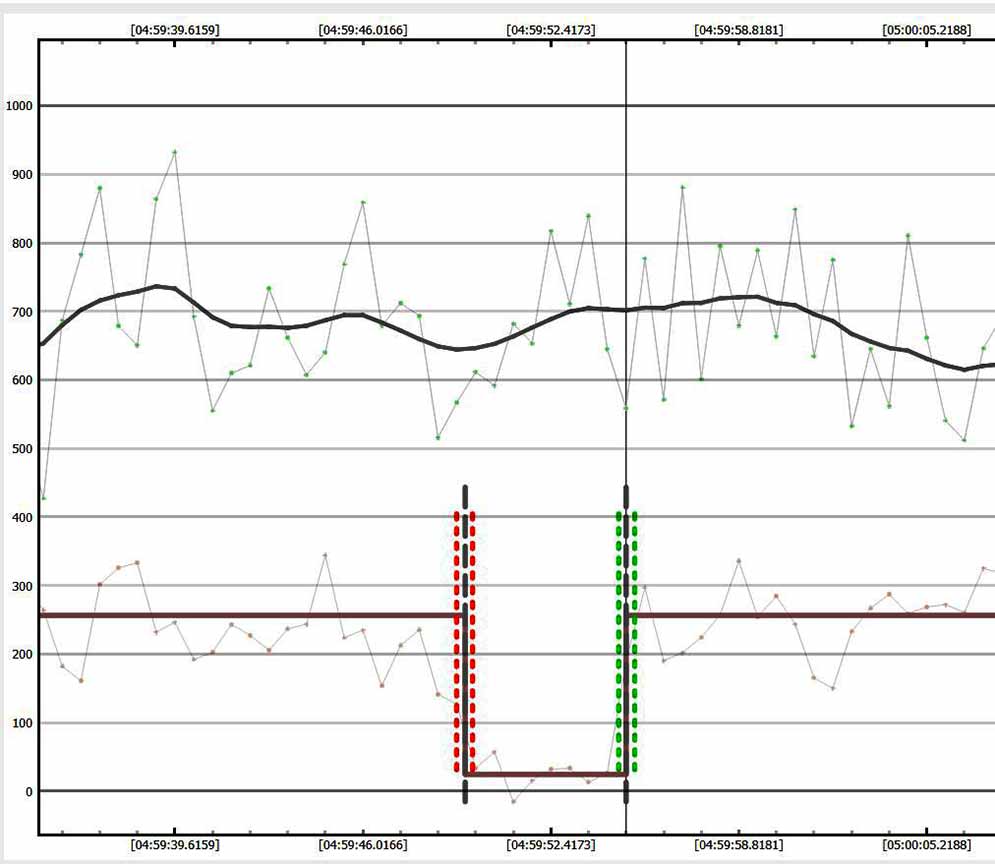Click the 800 y-axis label

click(x=22, y=244)
